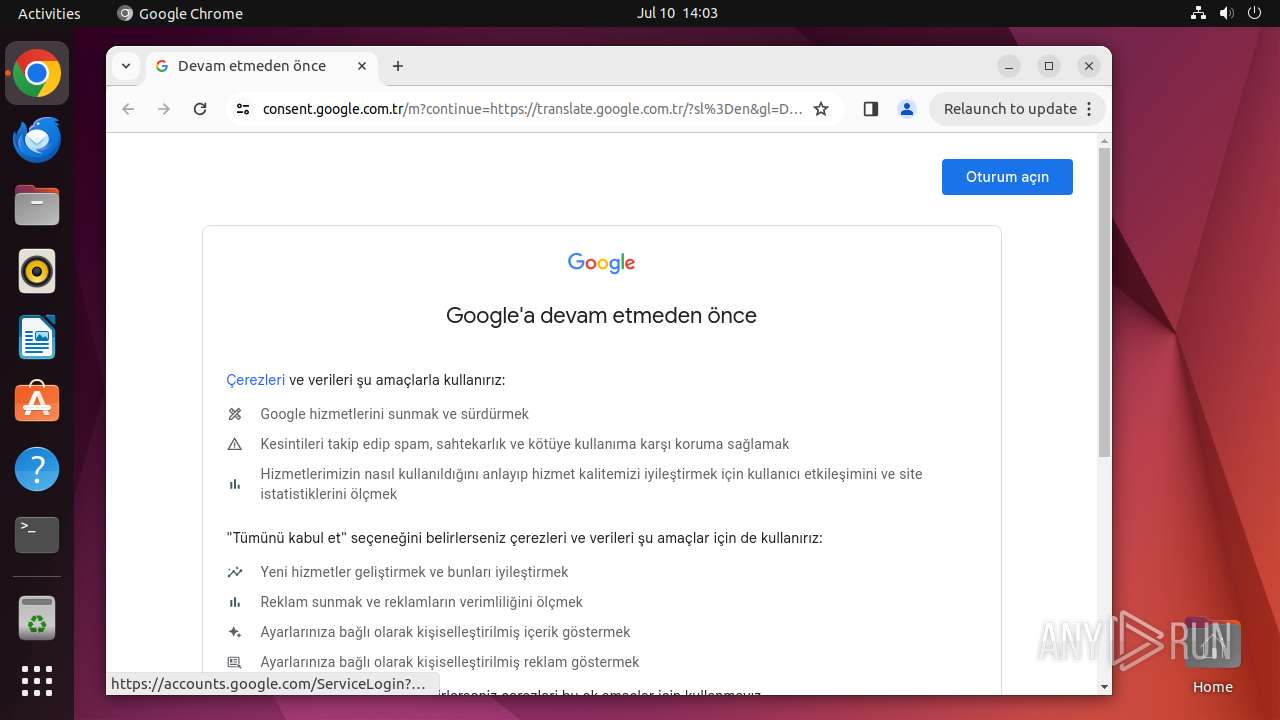
Task: Open the network status icon
Action: (x=1198, y=13)
